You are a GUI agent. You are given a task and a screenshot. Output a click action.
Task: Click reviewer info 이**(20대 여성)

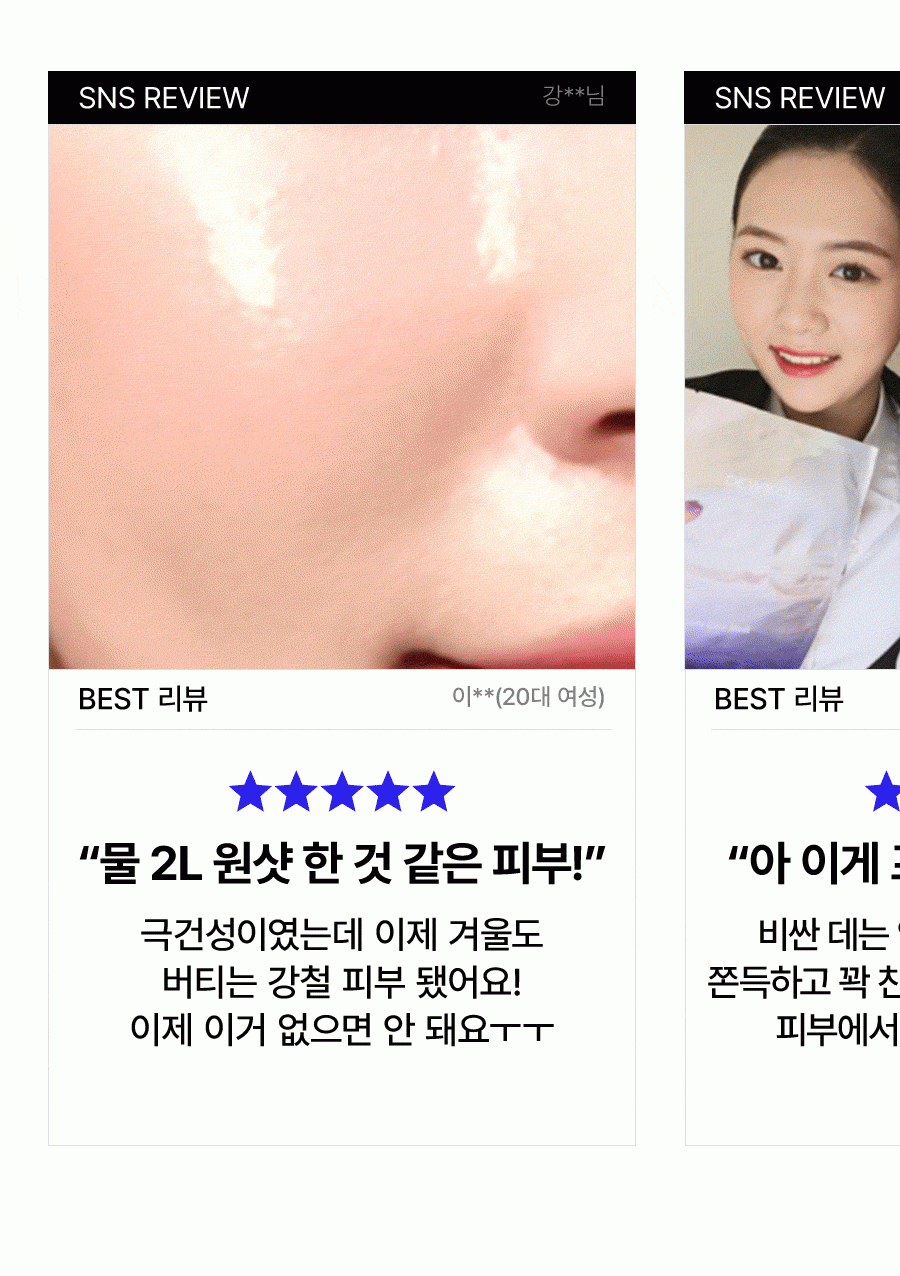[x=528, y=696]
